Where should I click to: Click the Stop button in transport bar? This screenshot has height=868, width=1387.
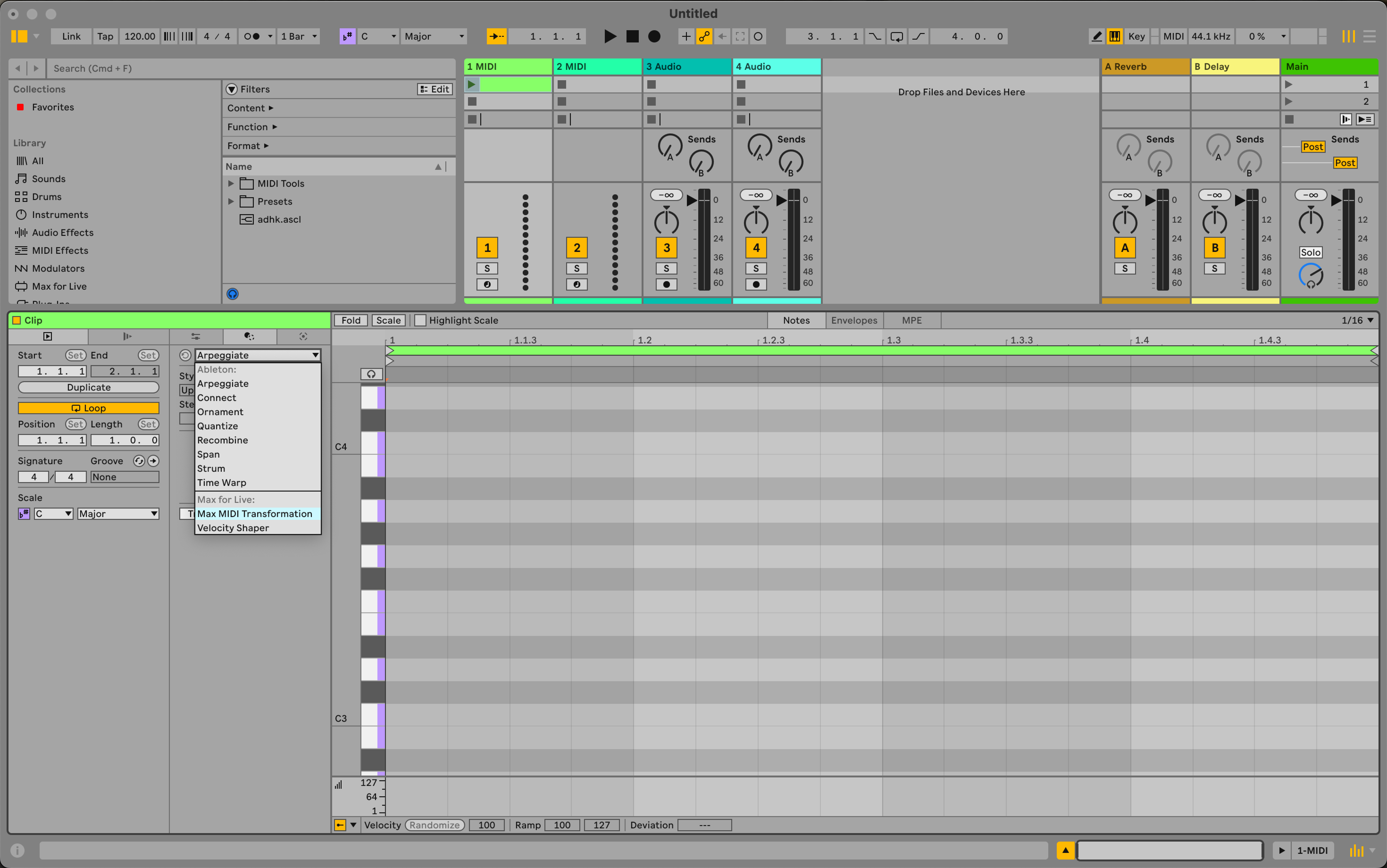click(x=632, y=36)
